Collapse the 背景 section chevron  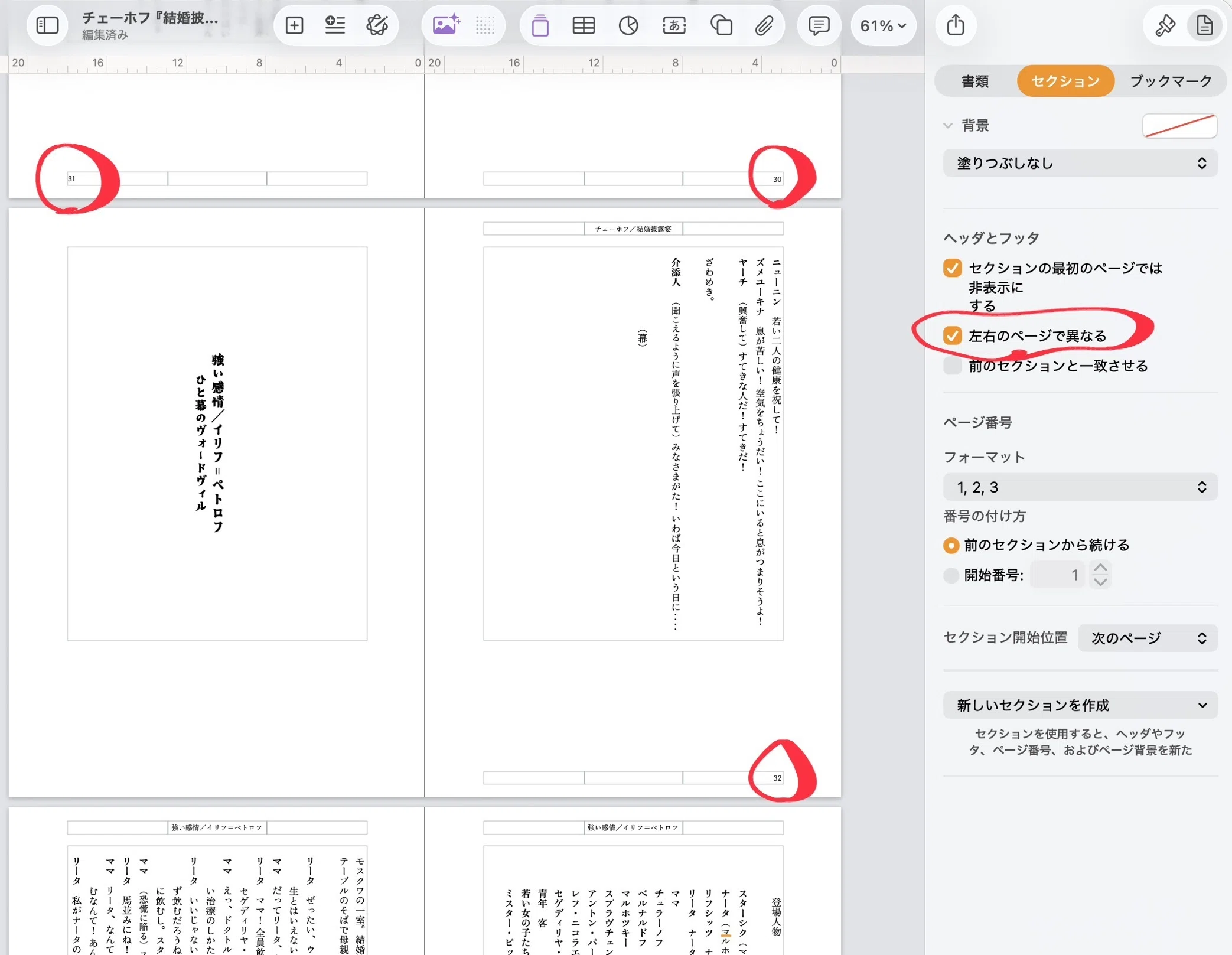948,125
